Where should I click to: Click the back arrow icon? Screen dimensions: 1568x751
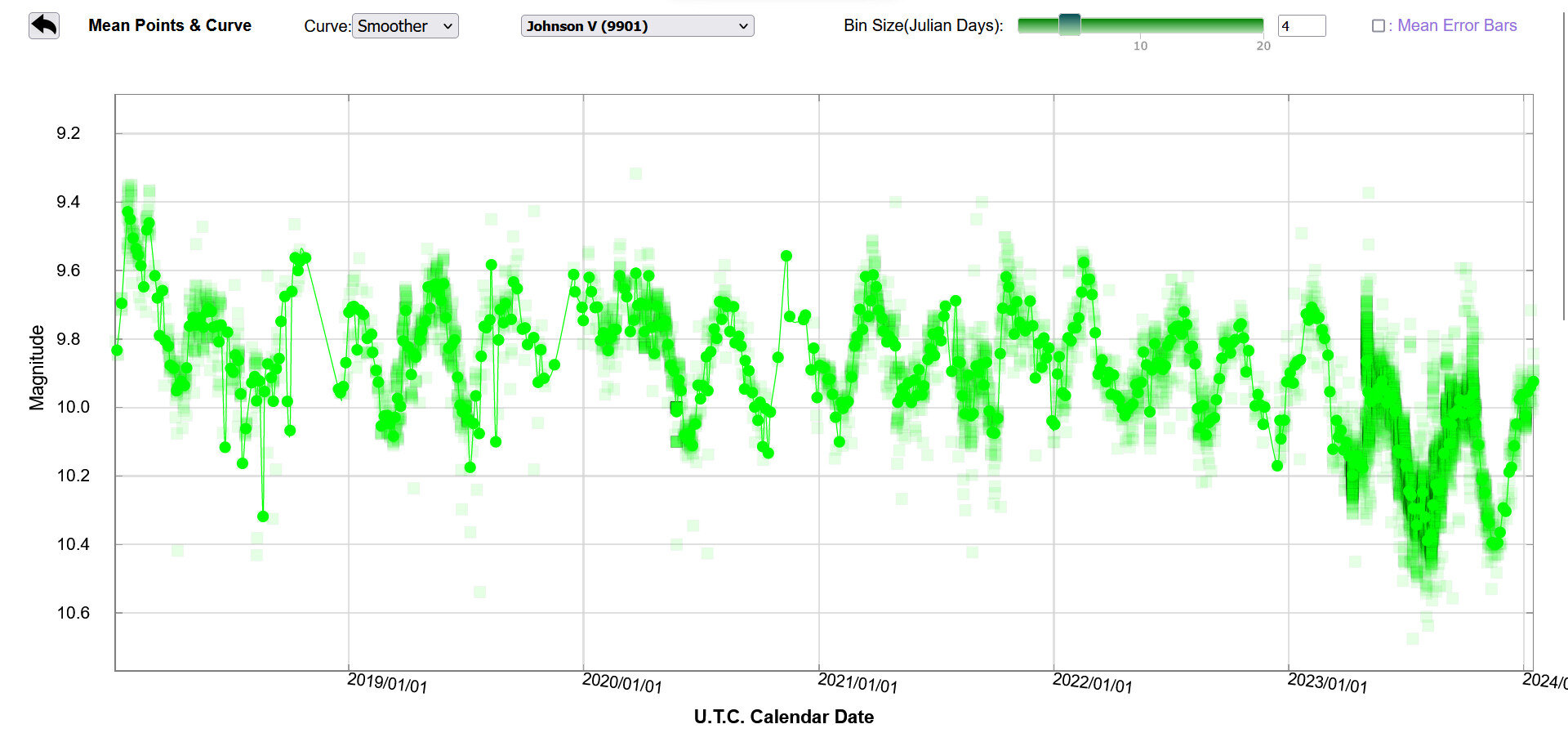[44, 25]
